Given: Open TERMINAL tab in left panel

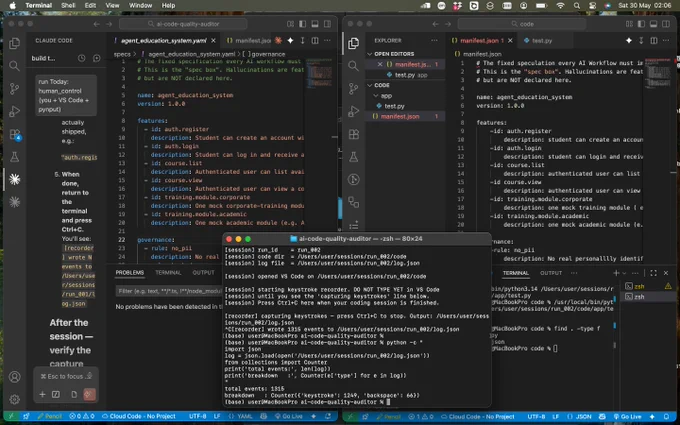Looking at the screenshot, I should click(x=168, y=272).
